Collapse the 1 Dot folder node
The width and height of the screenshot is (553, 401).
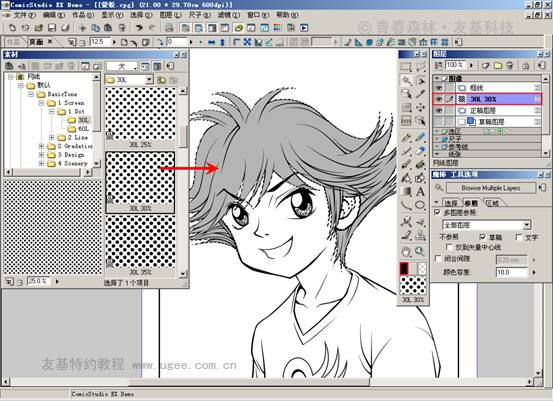coord(51,111)
